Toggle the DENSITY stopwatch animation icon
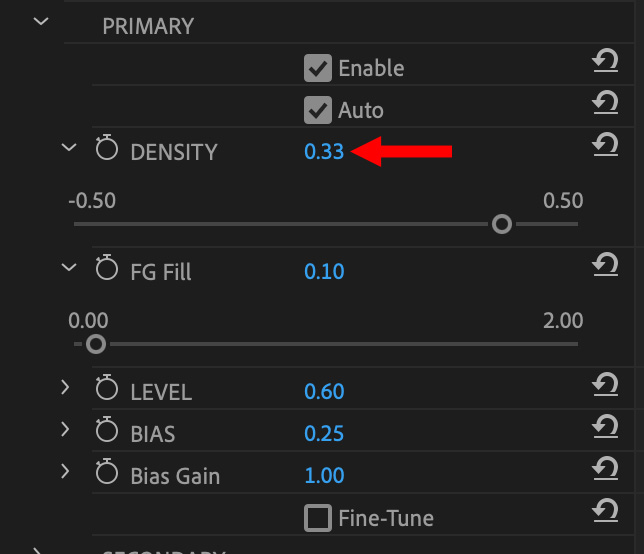 point(106,151)
